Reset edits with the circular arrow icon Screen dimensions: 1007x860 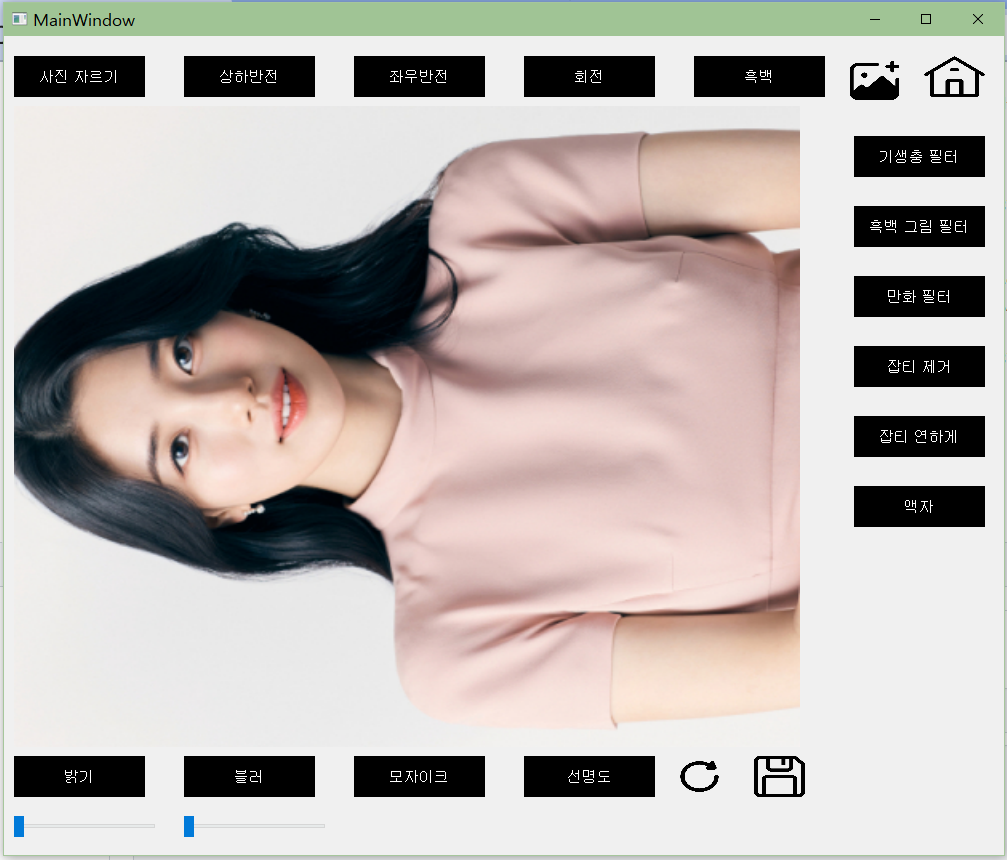pos(699,777)
